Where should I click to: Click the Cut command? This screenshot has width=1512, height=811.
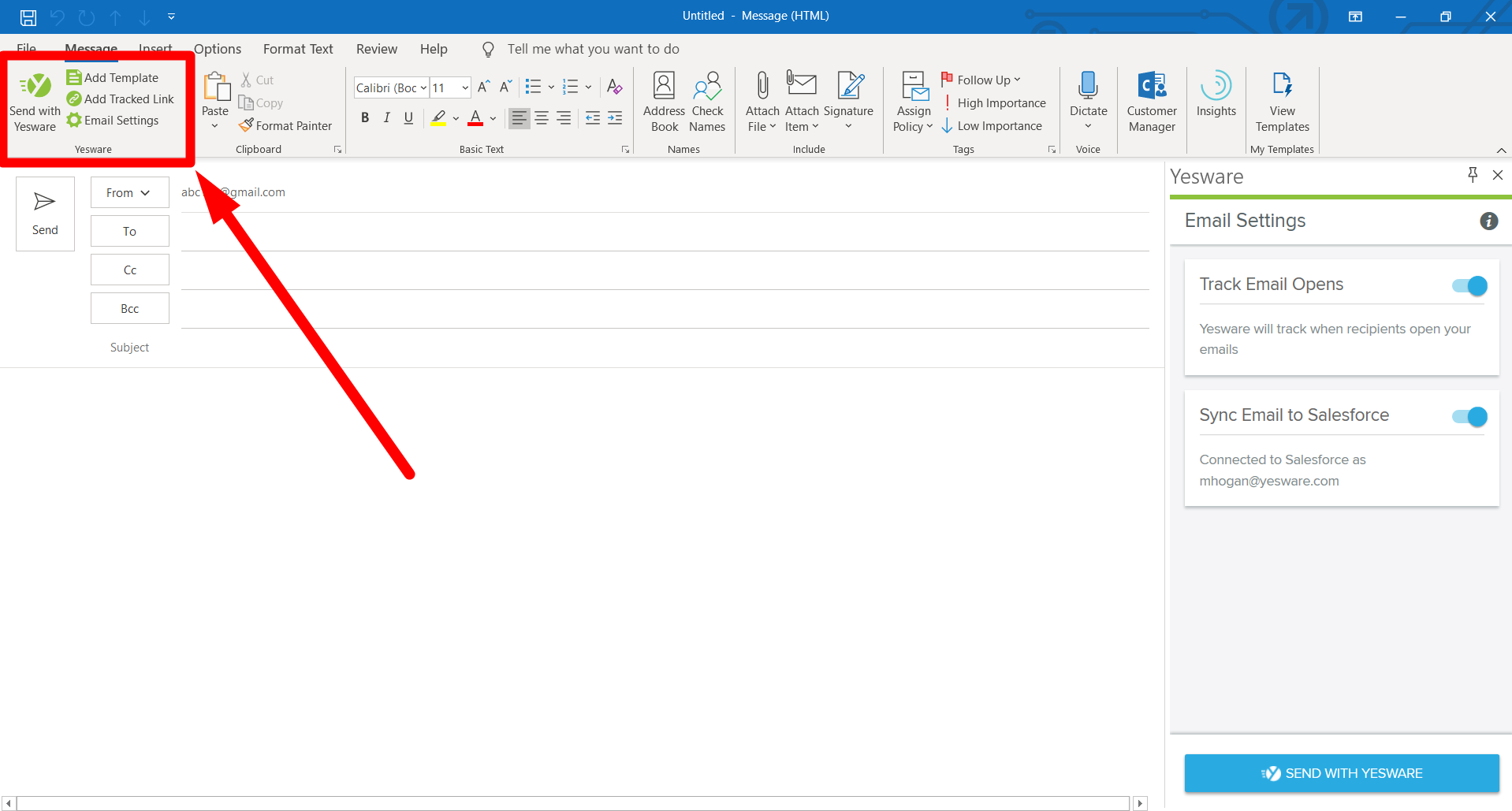click(257, 80)
